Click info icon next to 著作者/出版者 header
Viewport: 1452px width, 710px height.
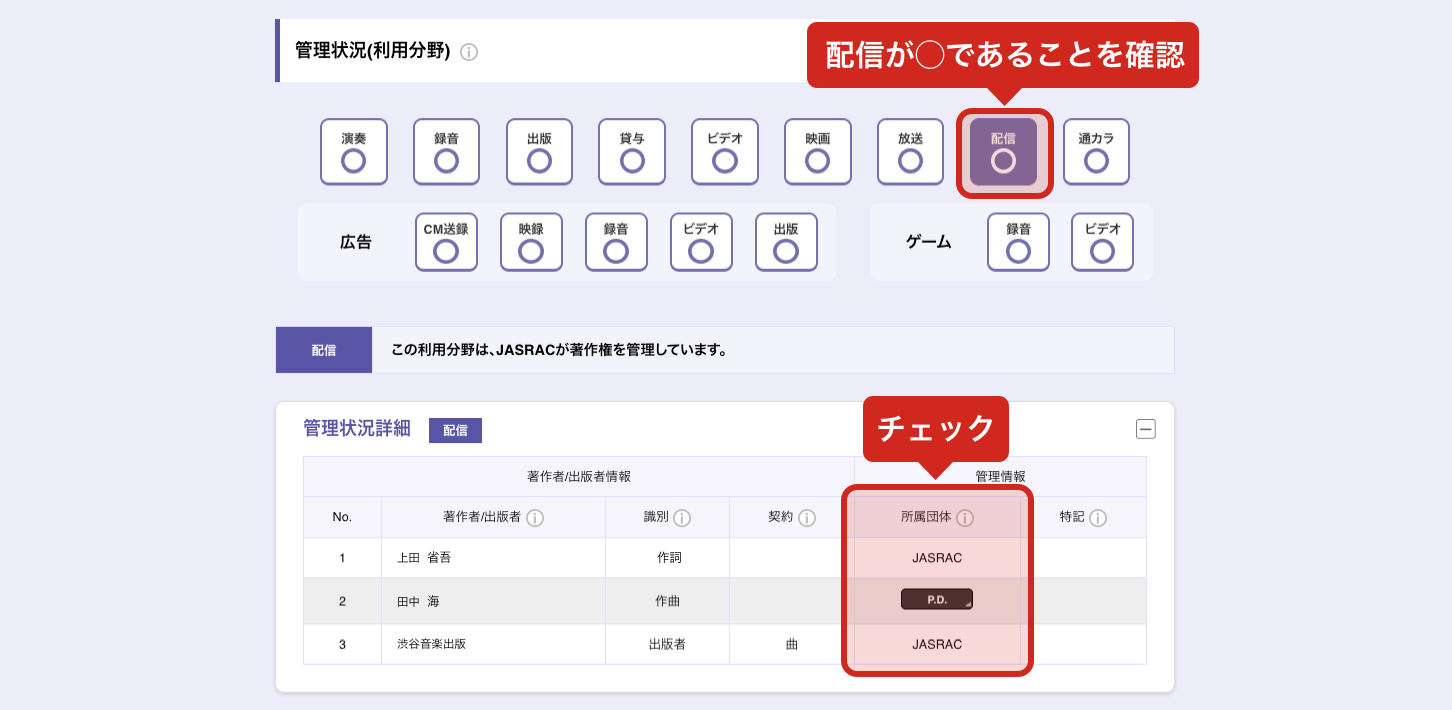(x=535, y=518)
